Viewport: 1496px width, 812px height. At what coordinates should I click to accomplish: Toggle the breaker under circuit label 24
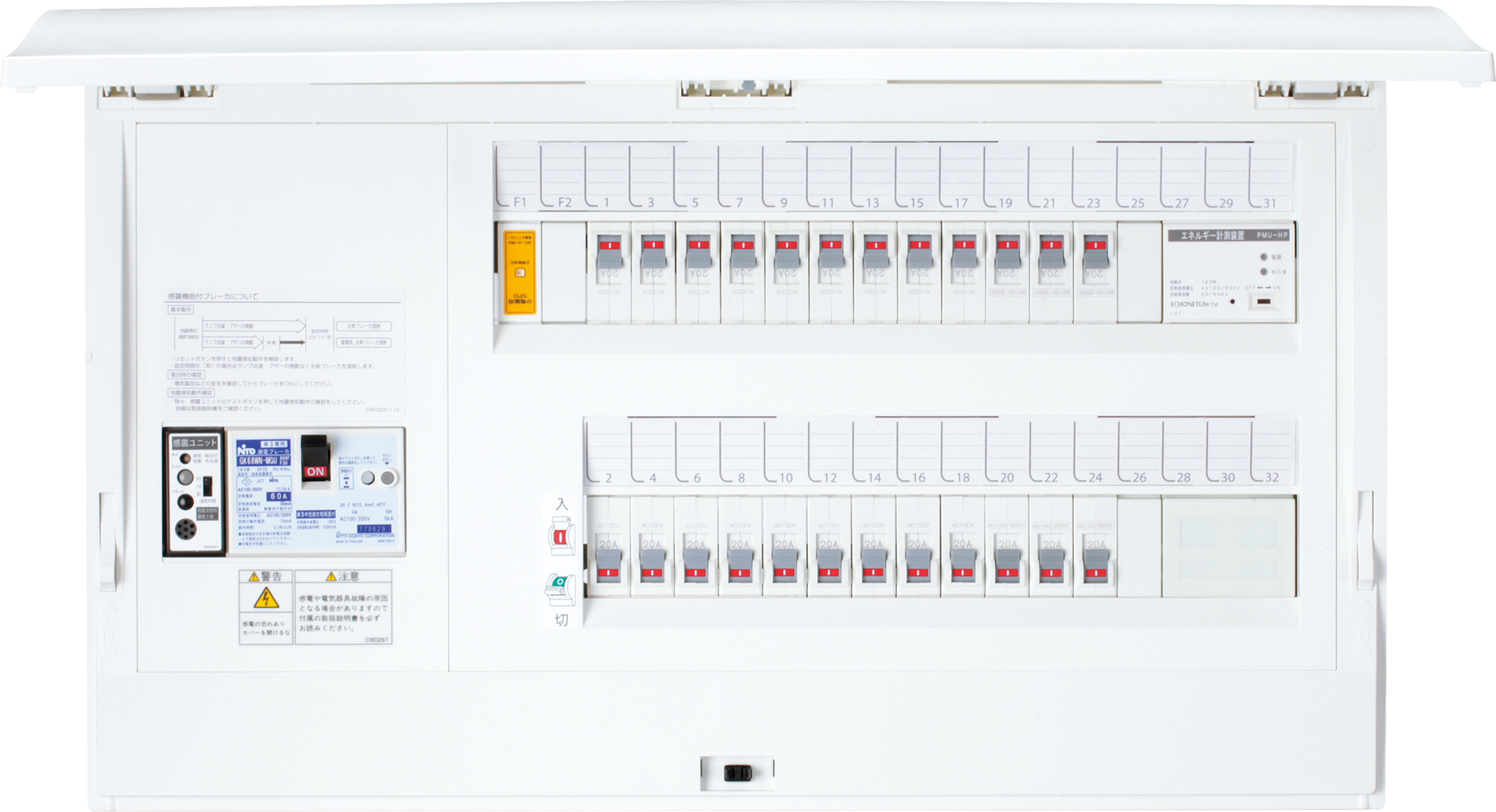(1096, 566)
